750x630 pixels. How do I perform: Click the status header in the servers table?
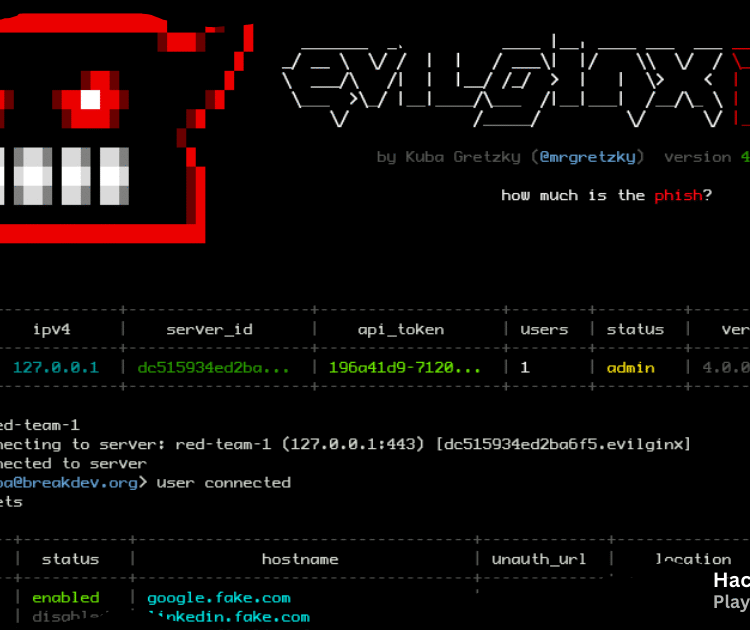coord(635,330)
